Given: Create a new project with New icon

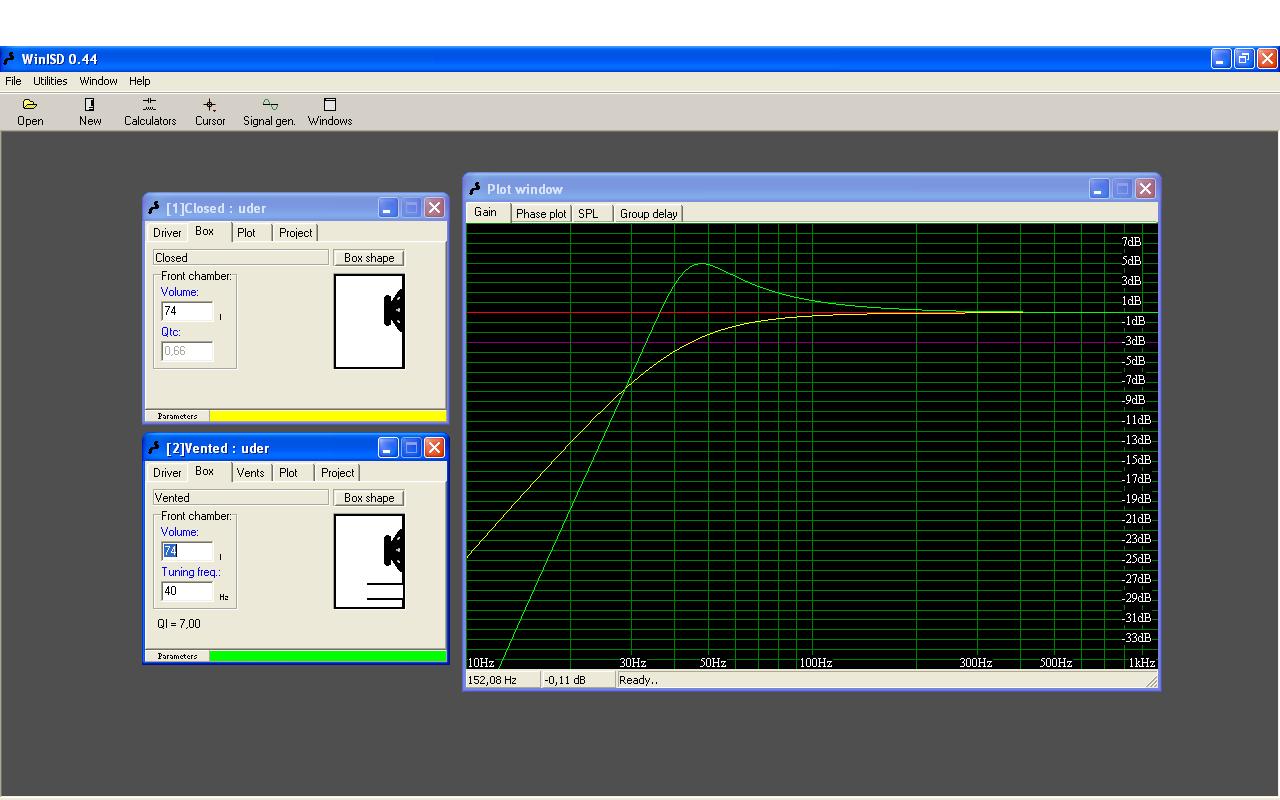Looking at the screenshot, I should [90, 111].
